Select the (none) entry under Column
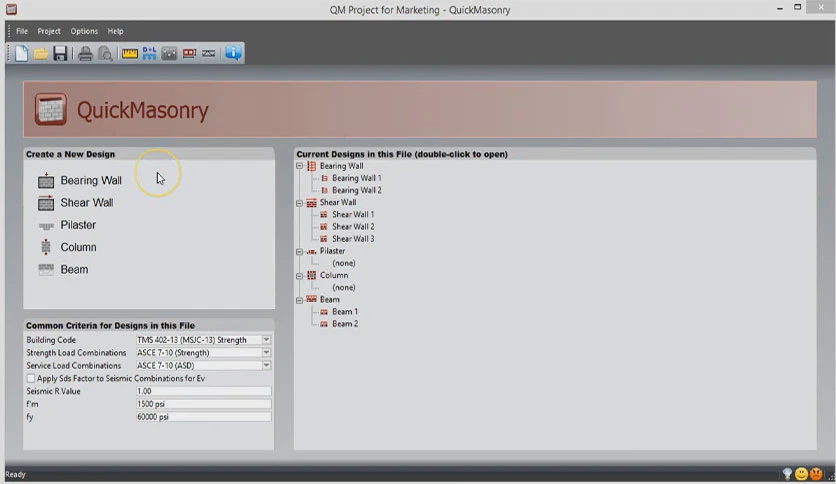Viewport: 836px width, 484px height. [x=343, y=288]
